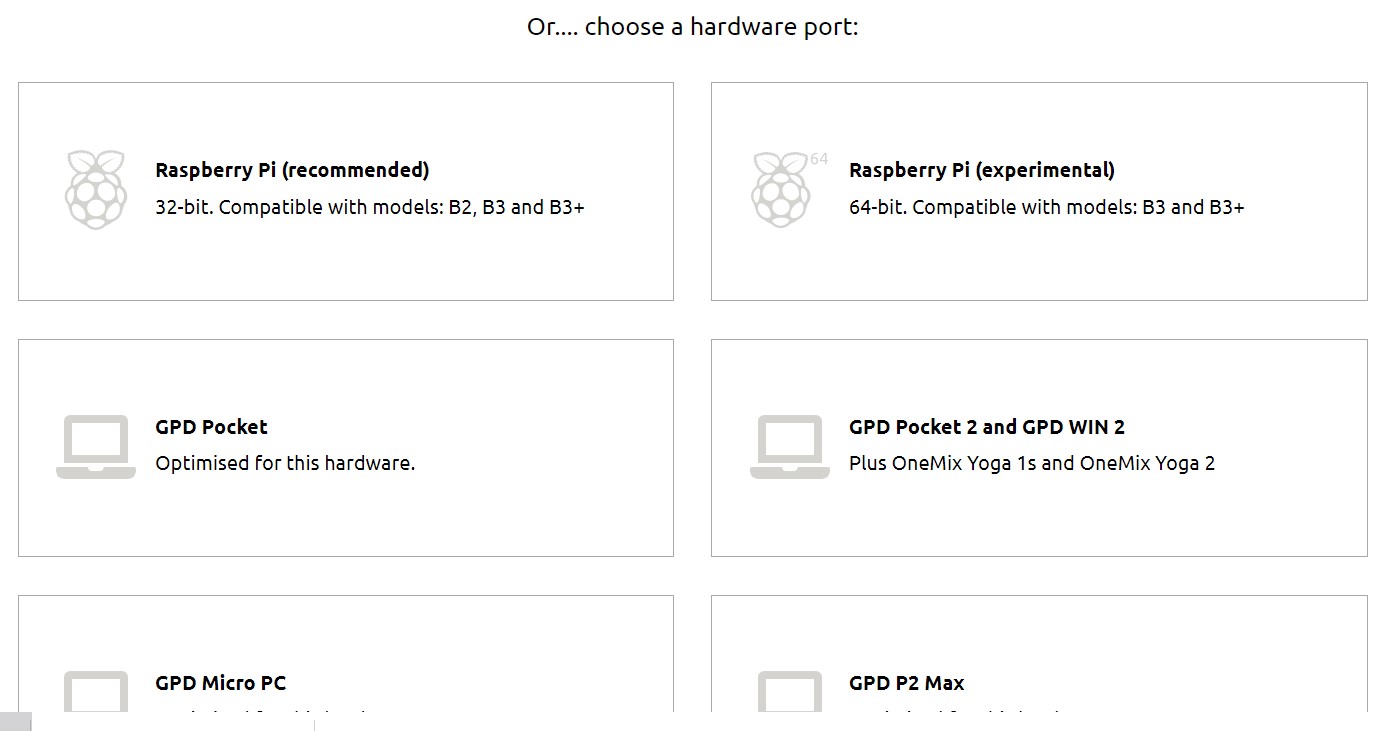
Task: Choose the laptop icon beside GPD P2 Max
Action: [x=790, y=691]
